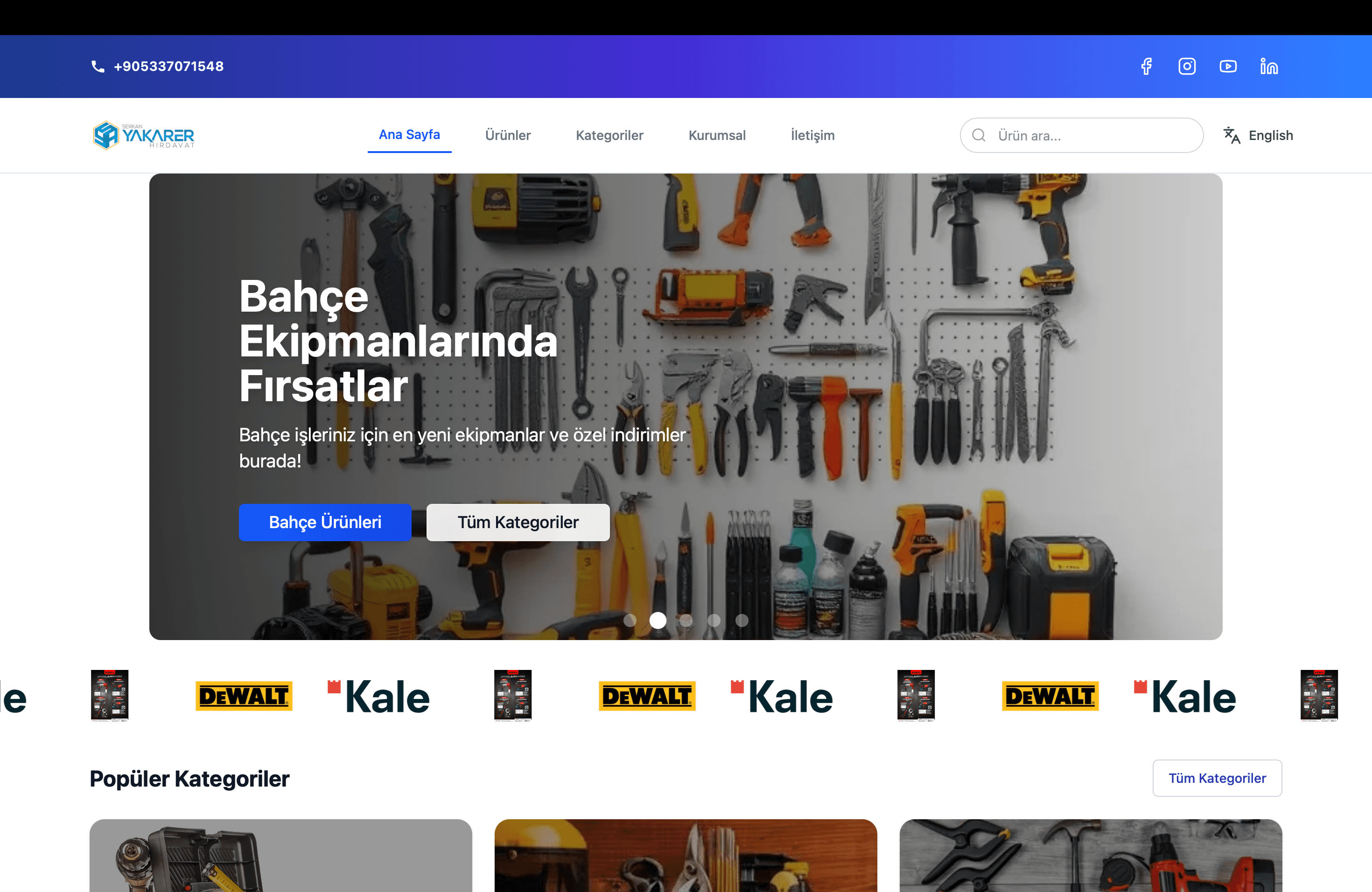Open the Instagram social icon
This screenshot has width=1372, height=892.
coord(1187,66)
